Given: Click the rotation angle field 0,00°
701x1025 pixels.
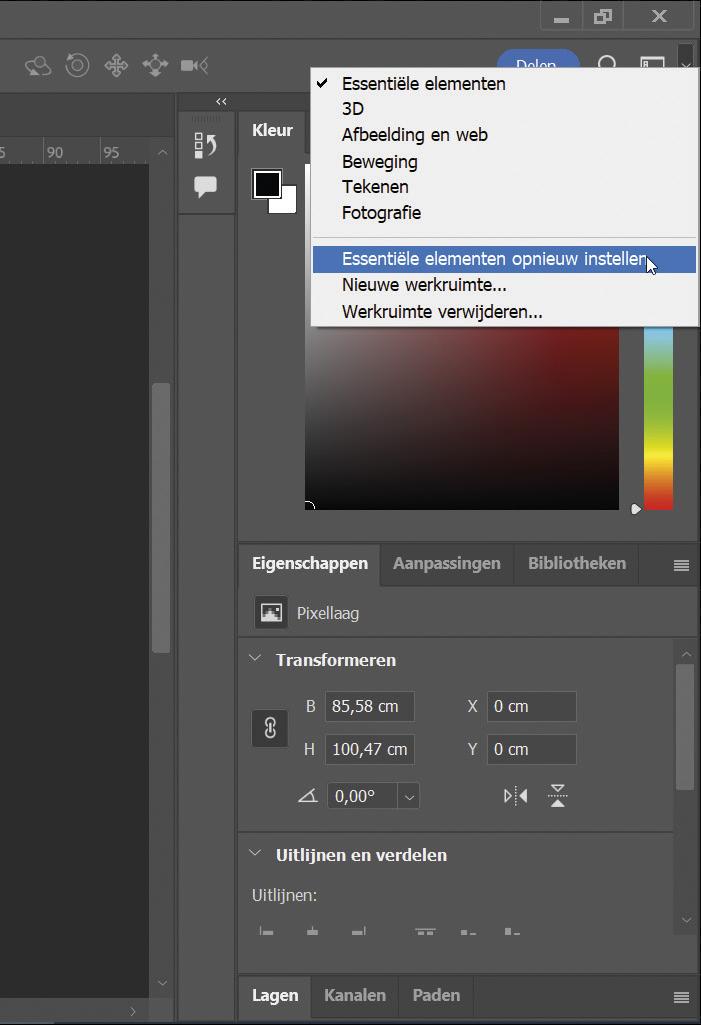Looking at the screenshot, I should pos(362,796).
